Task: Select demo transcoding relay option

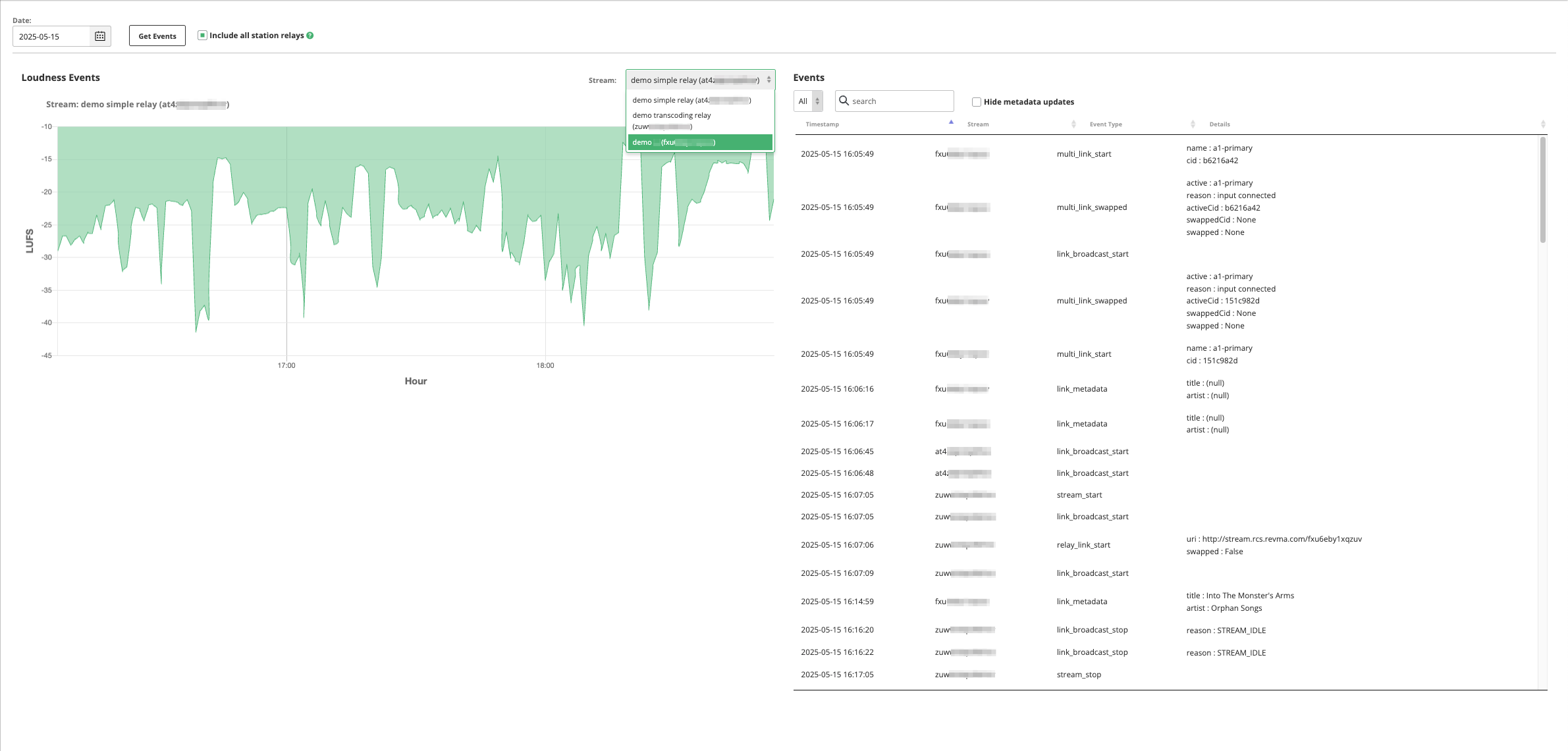Action: click(672, 120)
